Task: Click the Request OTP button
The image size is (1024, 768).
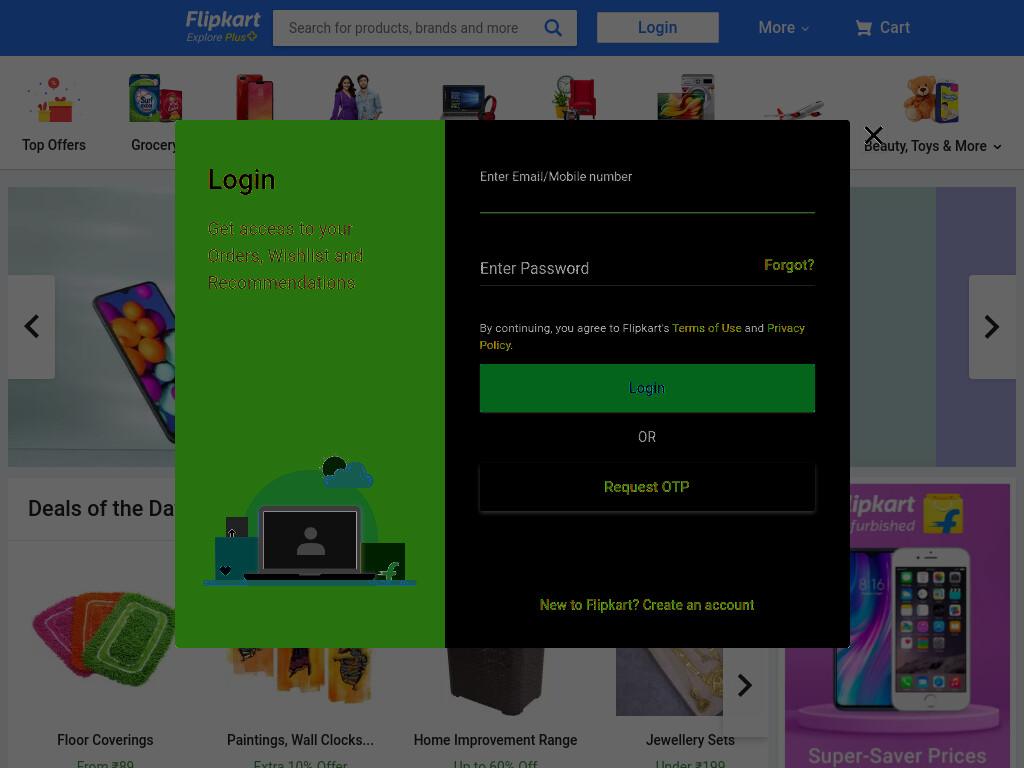Action: tap(647, 487)
